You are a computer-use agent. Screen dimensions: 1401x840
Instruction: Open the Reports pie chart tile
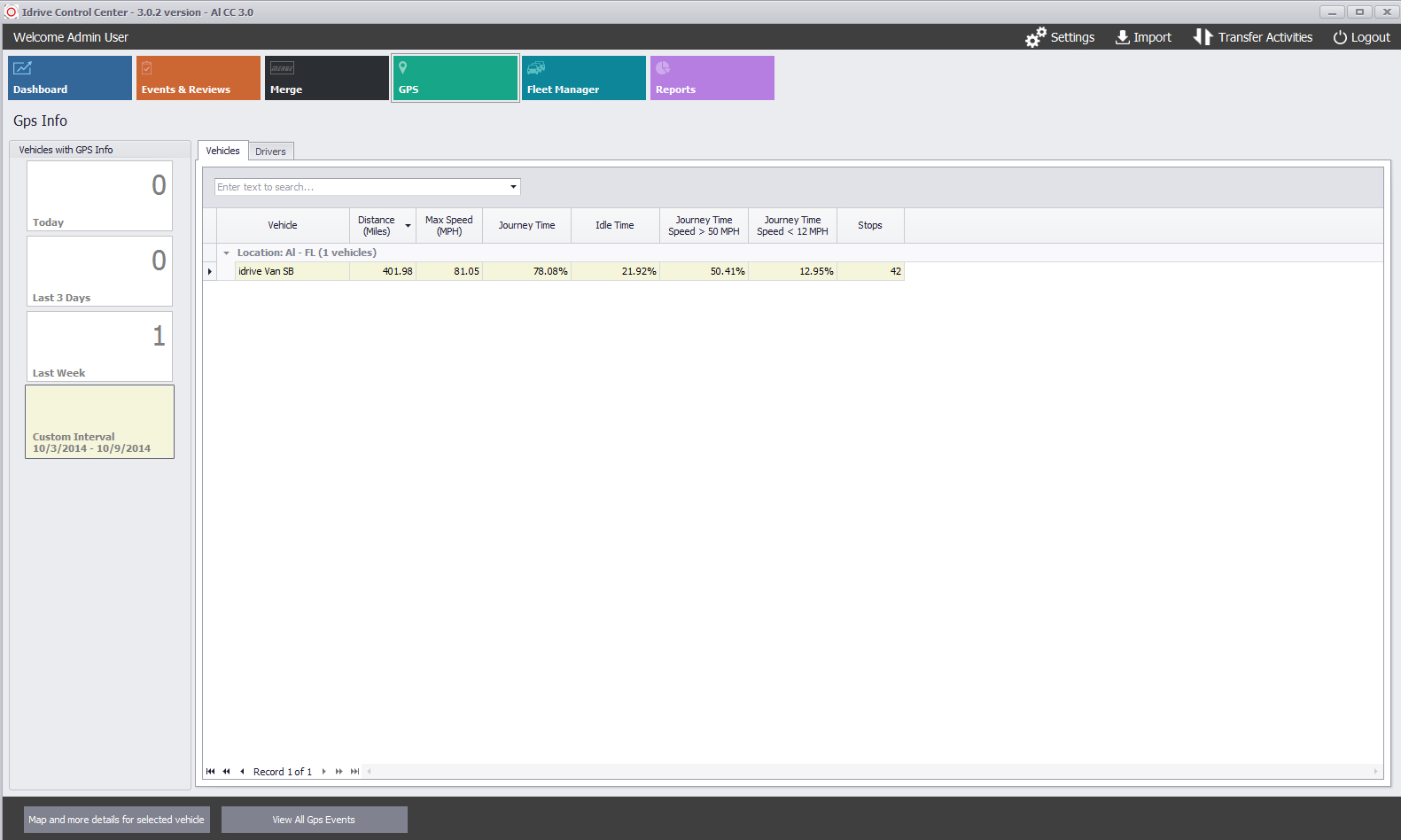pos(712,78)
